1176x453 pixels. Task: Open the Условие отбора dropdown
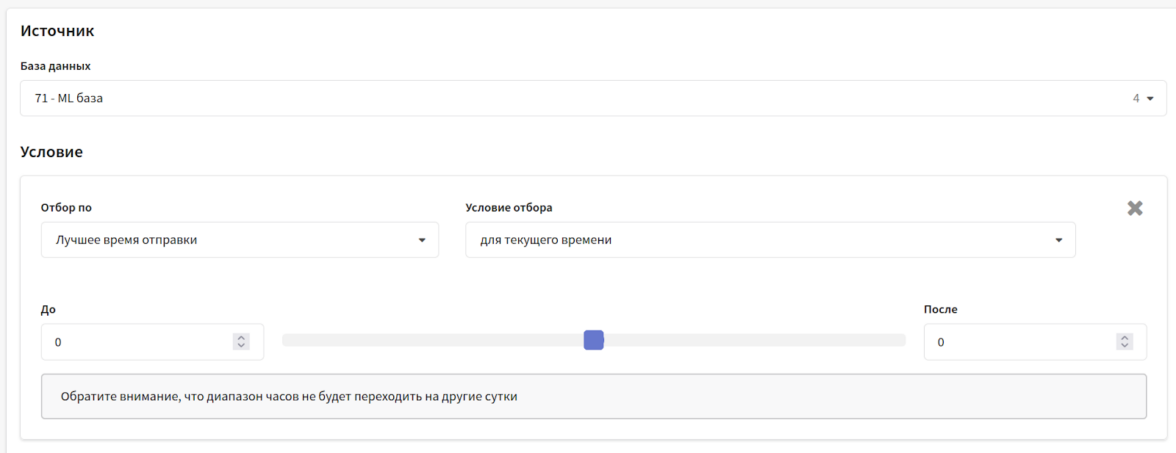pos(770,240)
